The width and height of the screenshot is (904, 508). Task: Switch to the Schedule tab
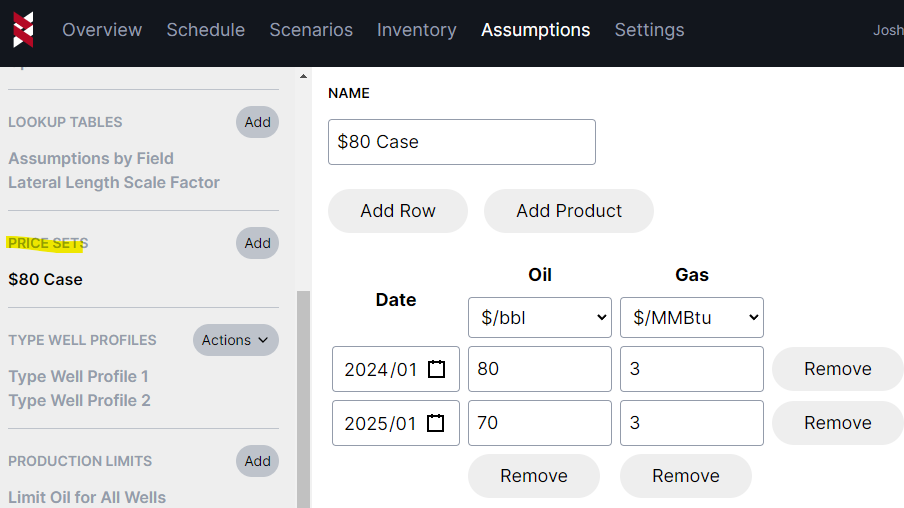point(205,30)
